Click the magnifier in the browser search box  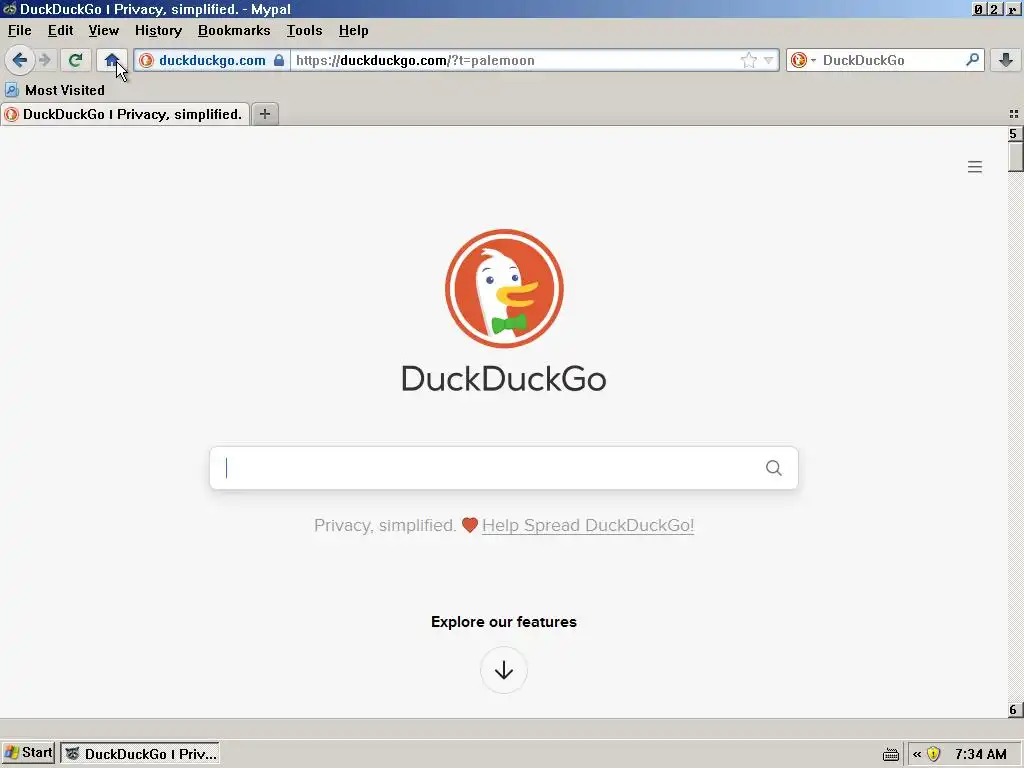[972, 60]
